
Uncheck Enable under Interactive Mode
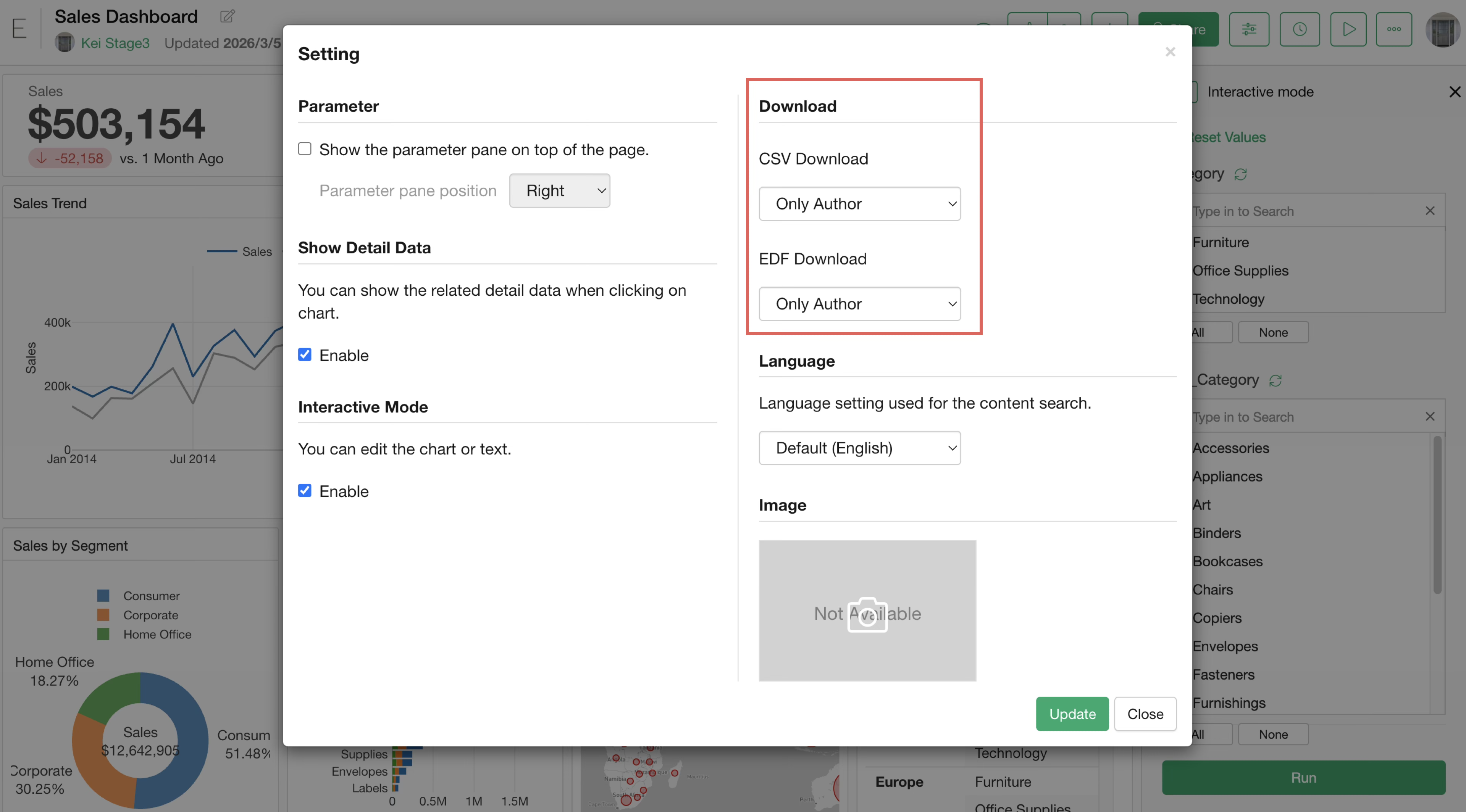tap(305, 491)
